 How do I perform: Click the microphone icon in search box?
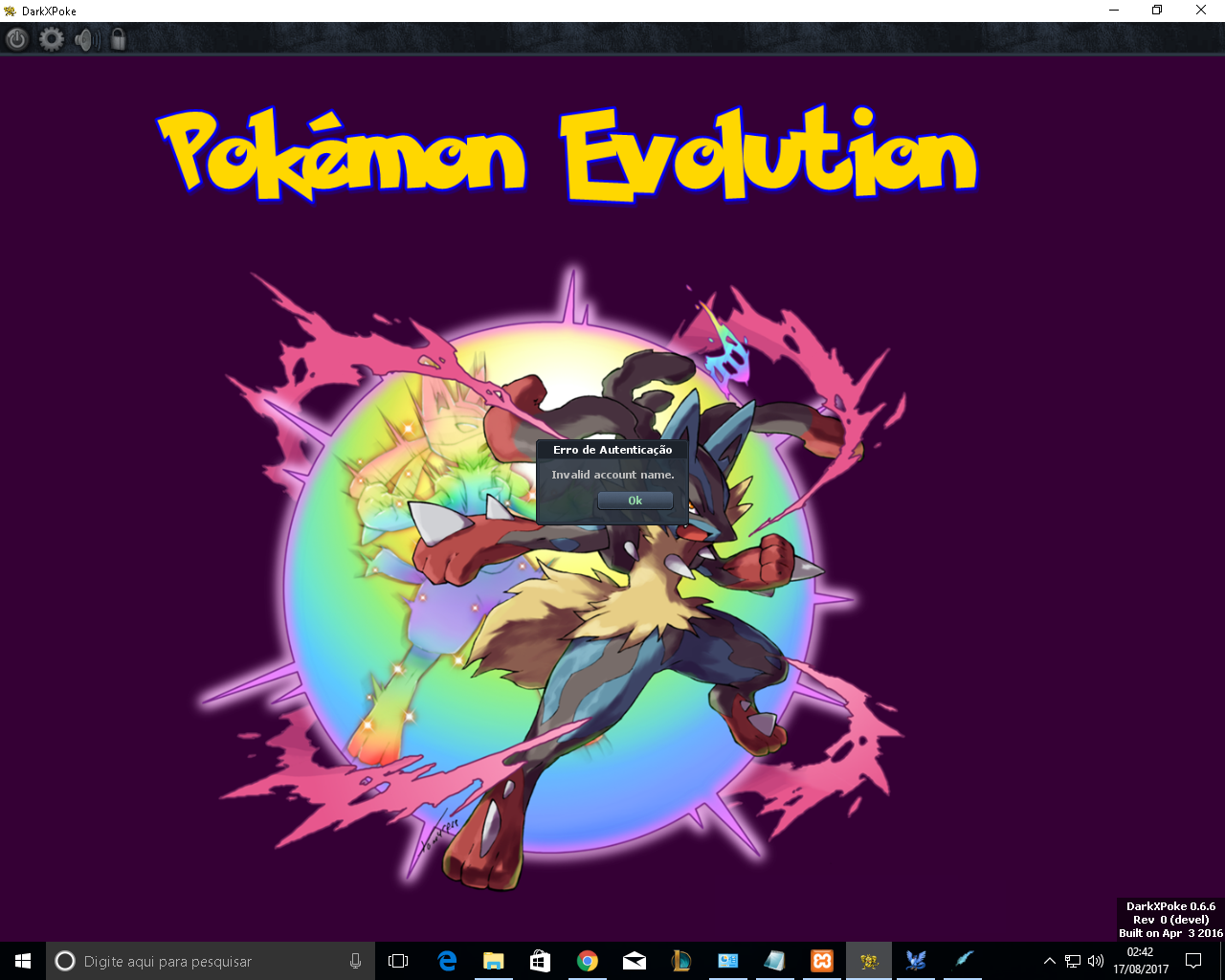pos(355,961)
